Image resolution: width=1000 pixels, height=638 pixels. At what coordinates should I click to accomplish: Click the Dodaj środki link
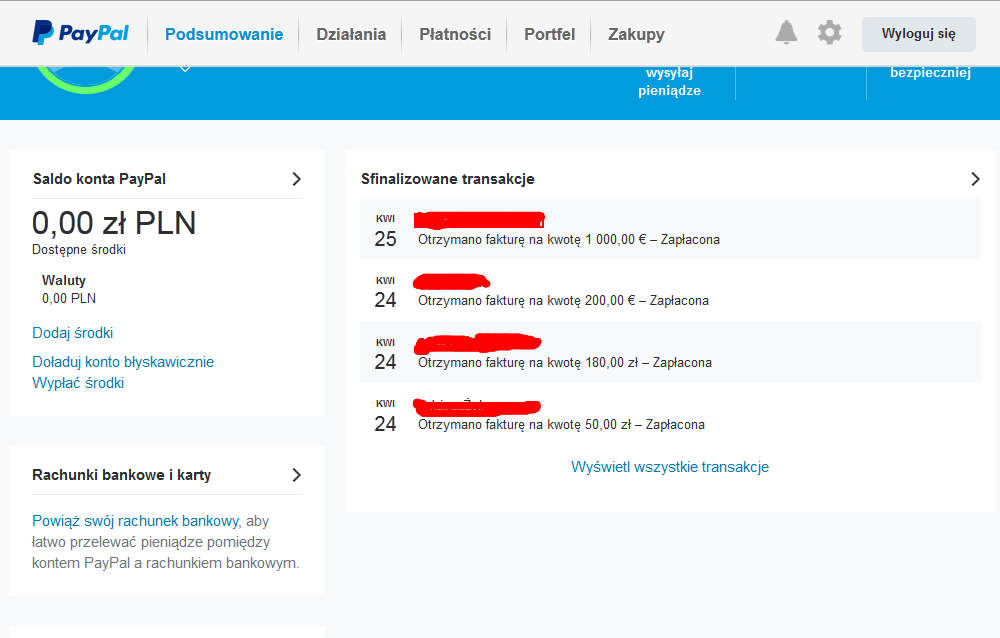pos(73,333)
